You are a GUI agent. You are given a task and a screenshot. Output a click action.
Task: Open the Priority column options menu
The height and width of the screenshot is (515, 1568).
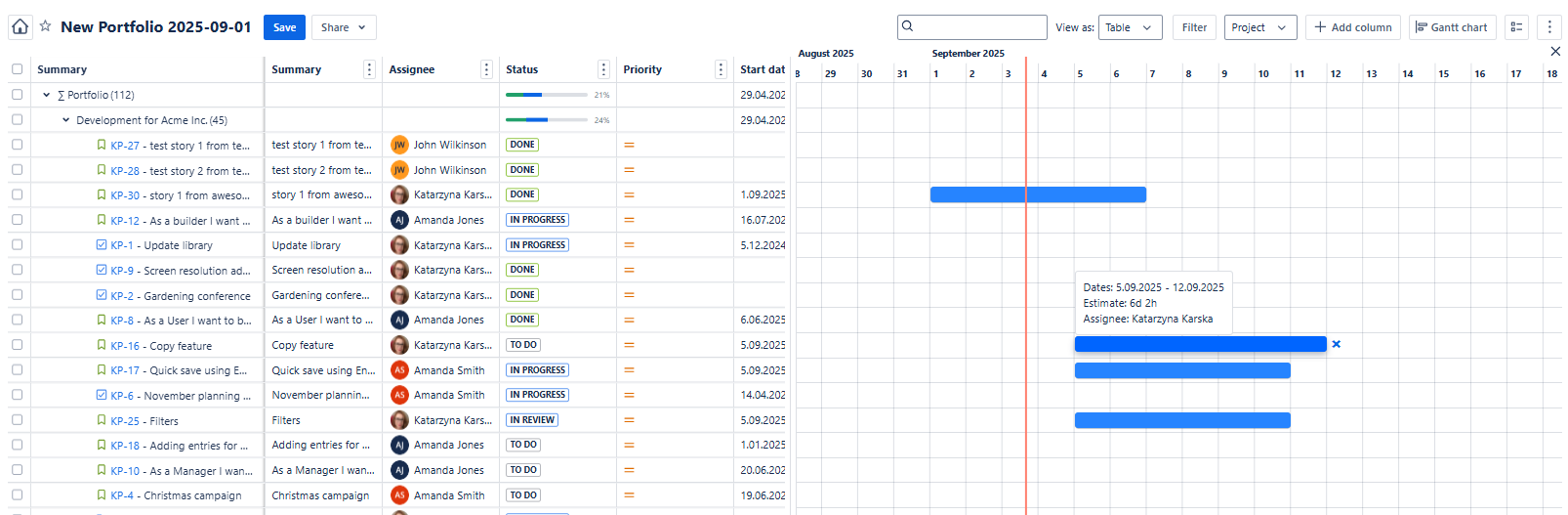[x=721, y=69]
